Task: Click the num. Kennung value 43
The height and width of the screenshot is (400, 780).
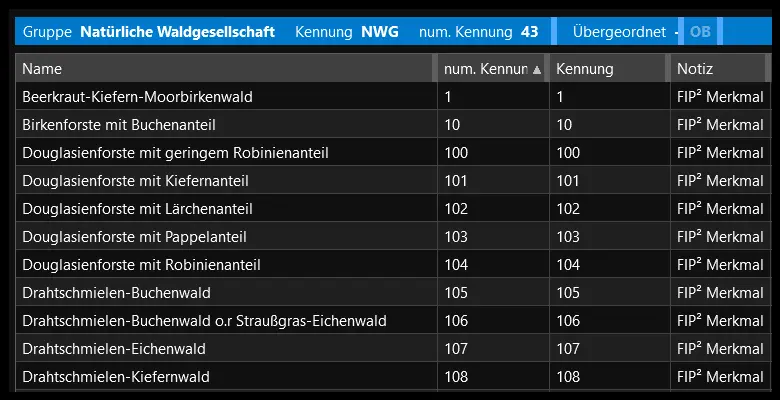Action: pos(530,32)
